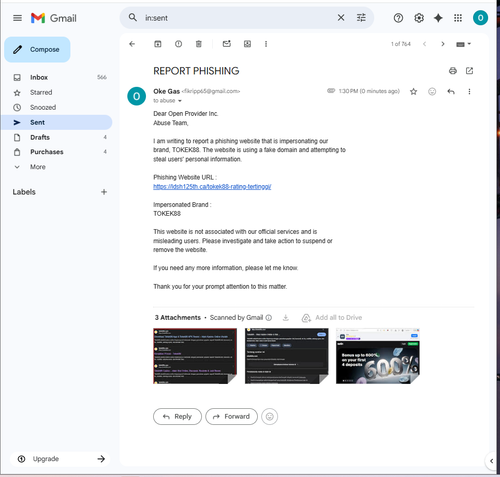Click the sender name 'Oke Gas'

click(166, 91)
